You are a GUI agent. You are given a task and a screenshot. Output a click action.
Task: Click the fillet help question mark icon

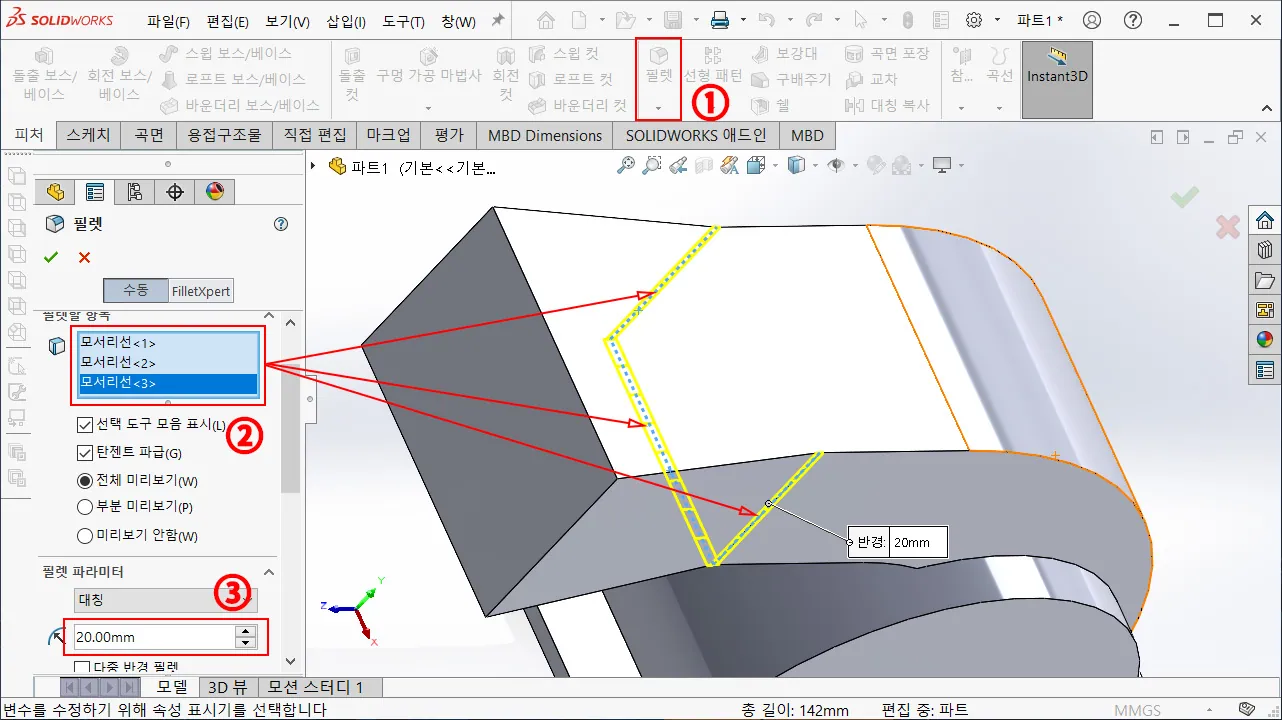pyautogui.click(x=281, y=224)
